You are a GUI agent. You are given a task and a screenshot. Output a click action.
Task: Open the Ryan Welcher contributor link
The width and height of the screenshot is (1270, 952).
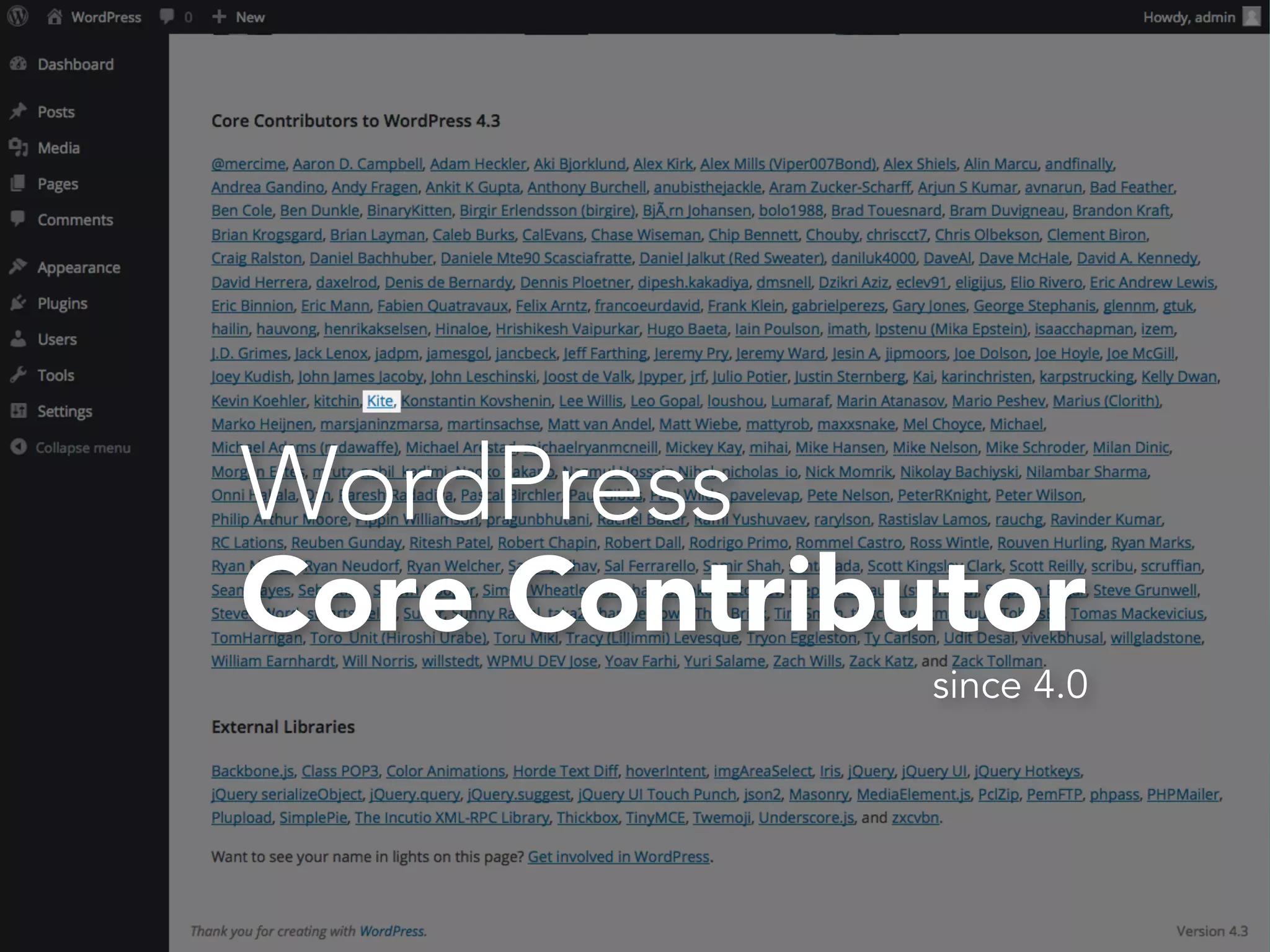tap(453, 566)
